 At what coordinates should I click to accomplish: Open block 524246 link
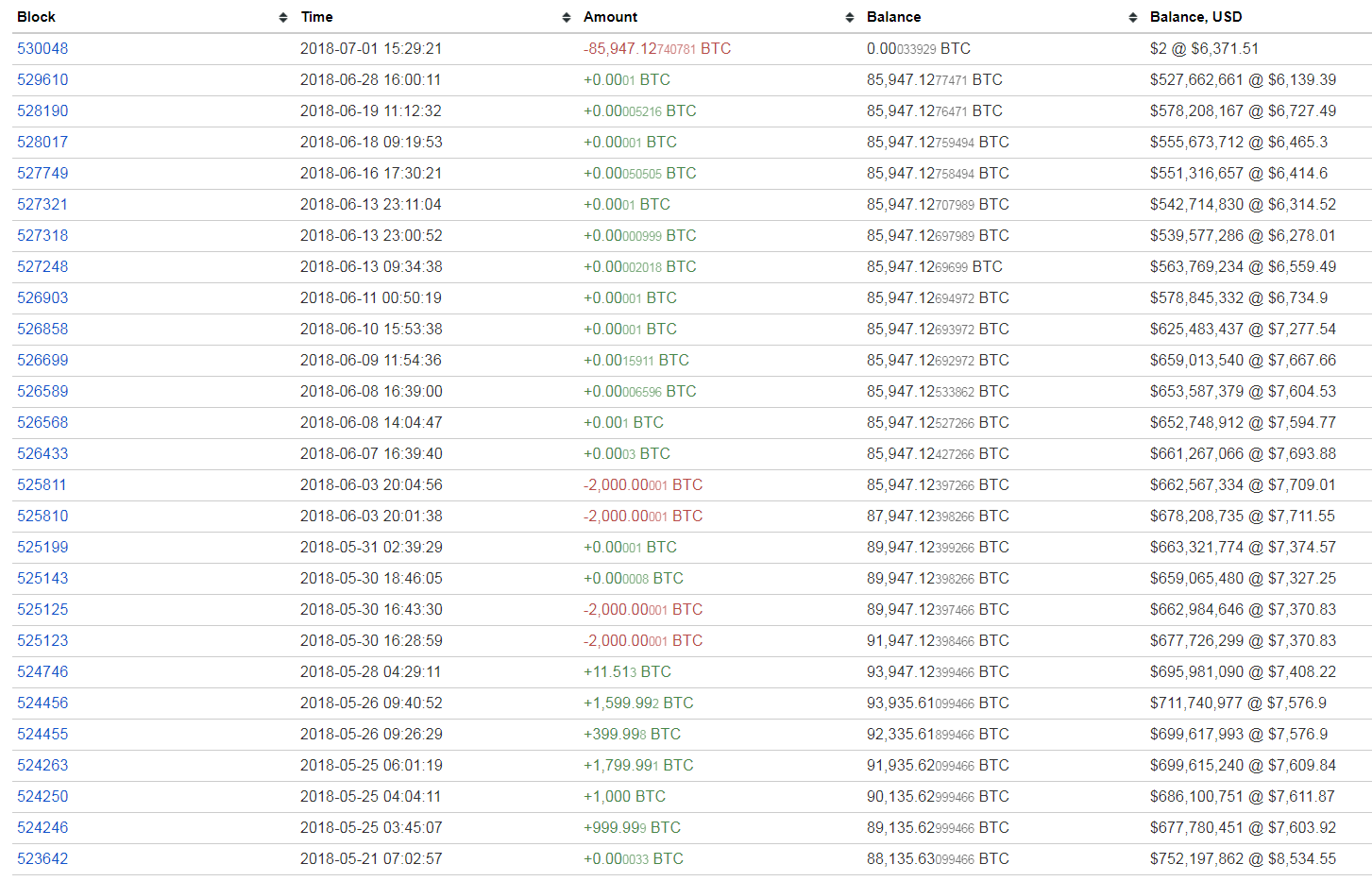pyautogui.click(x=42, y=828)
